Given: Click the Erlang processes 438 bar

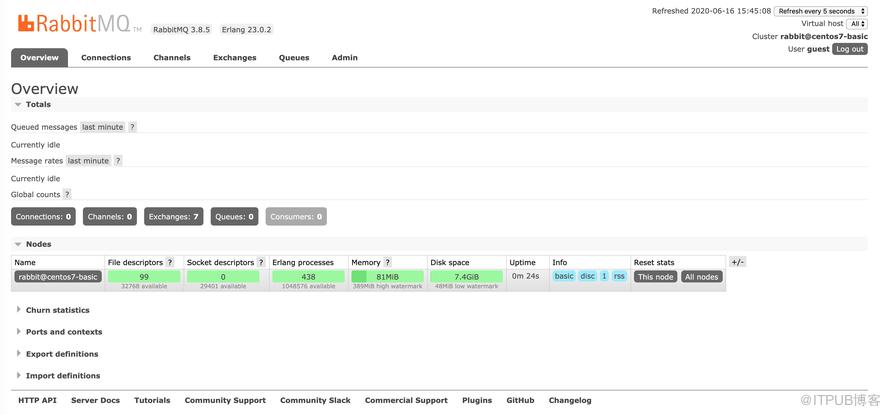Looking at the screenshot, I should click(x=308, y=276).
